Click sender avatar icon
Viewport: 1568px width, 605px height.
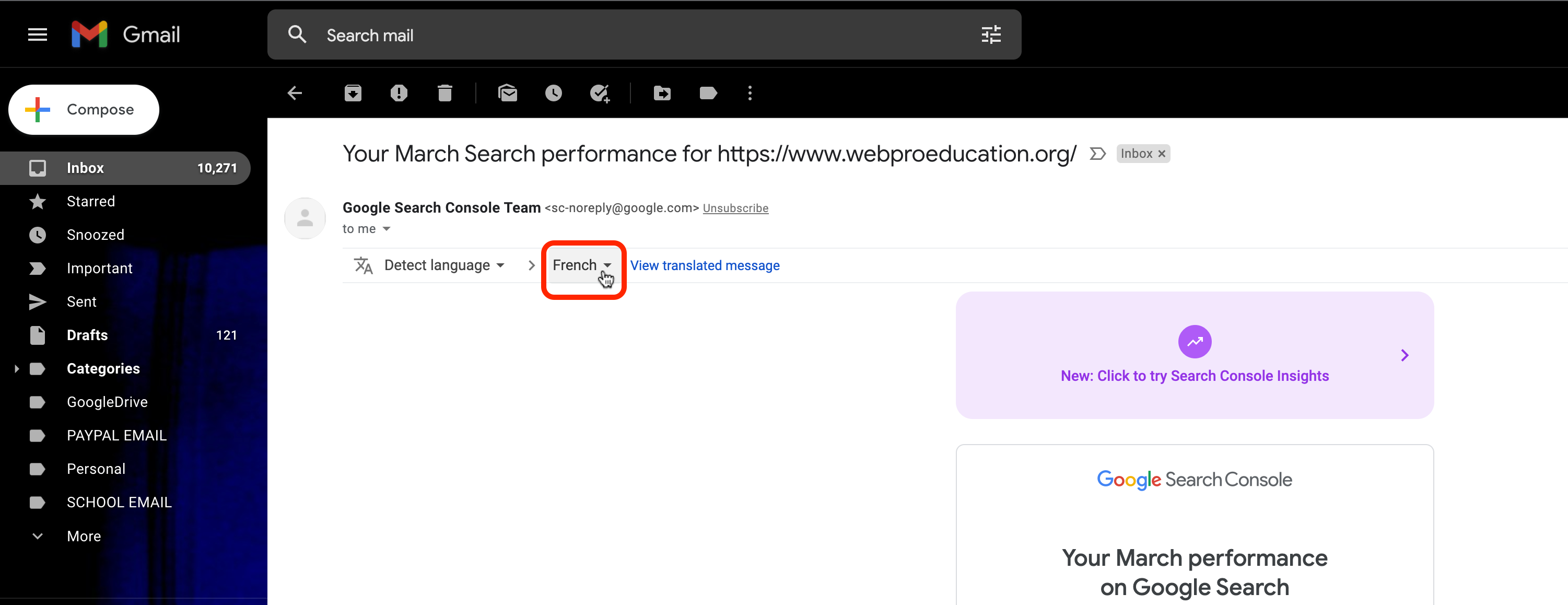(x=305, y=218)
